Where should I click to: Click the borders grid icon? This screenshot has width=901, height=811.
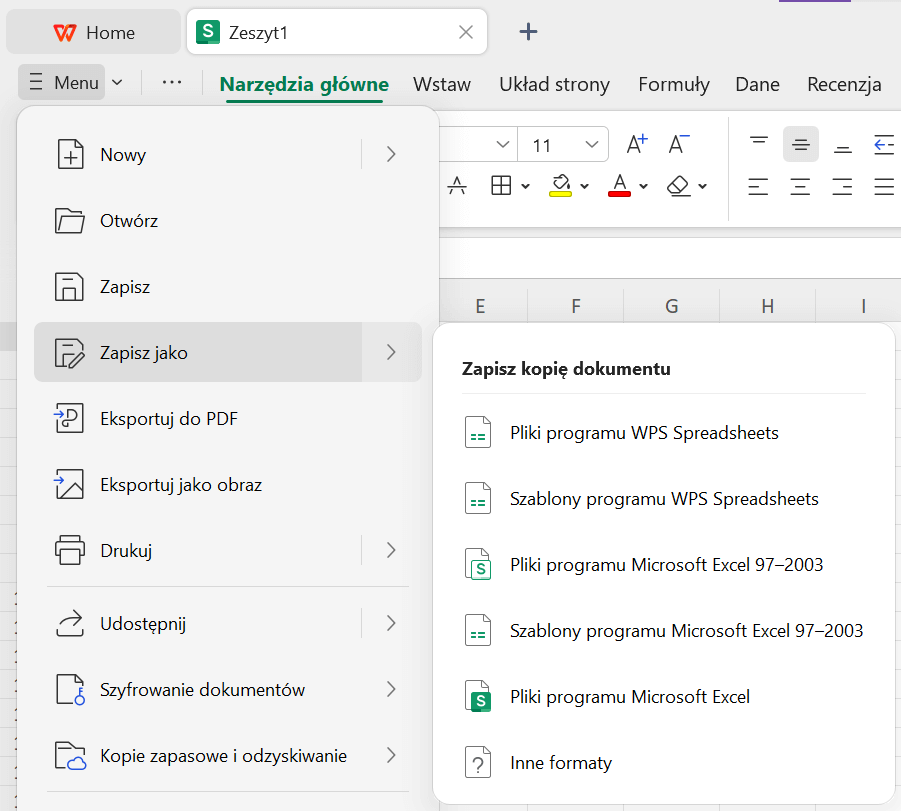501,186
